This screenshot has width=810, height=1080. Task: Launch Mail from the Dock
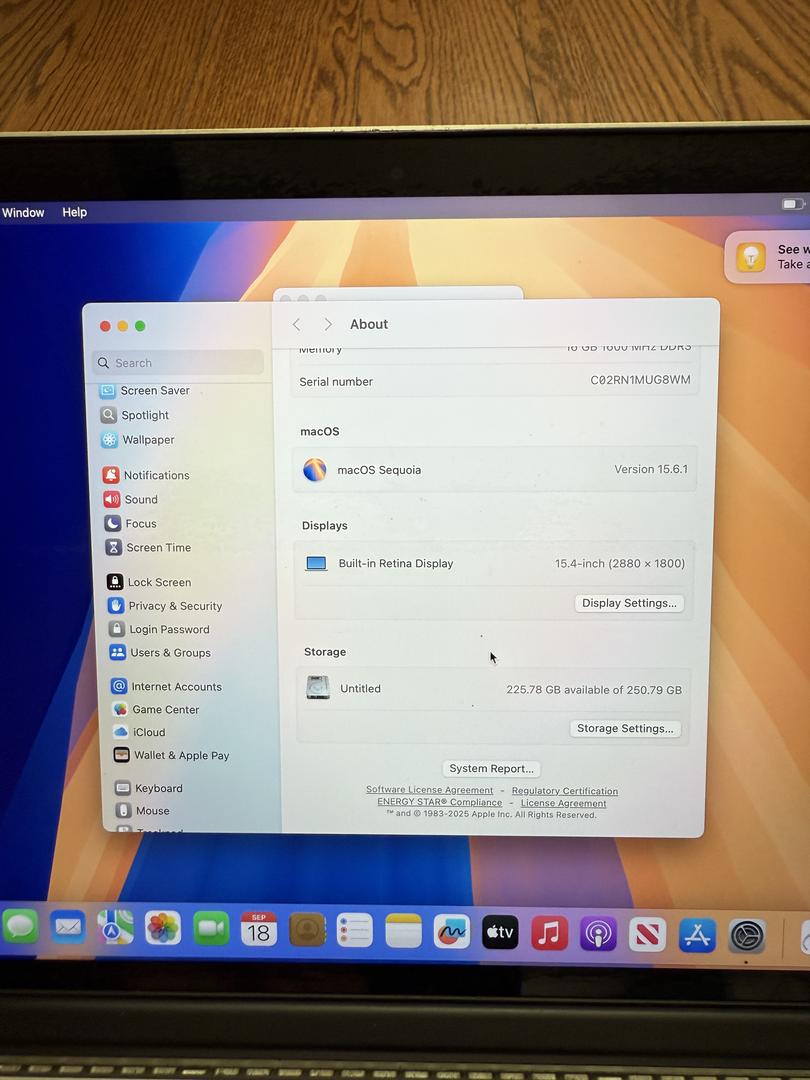tap(68, 926)
